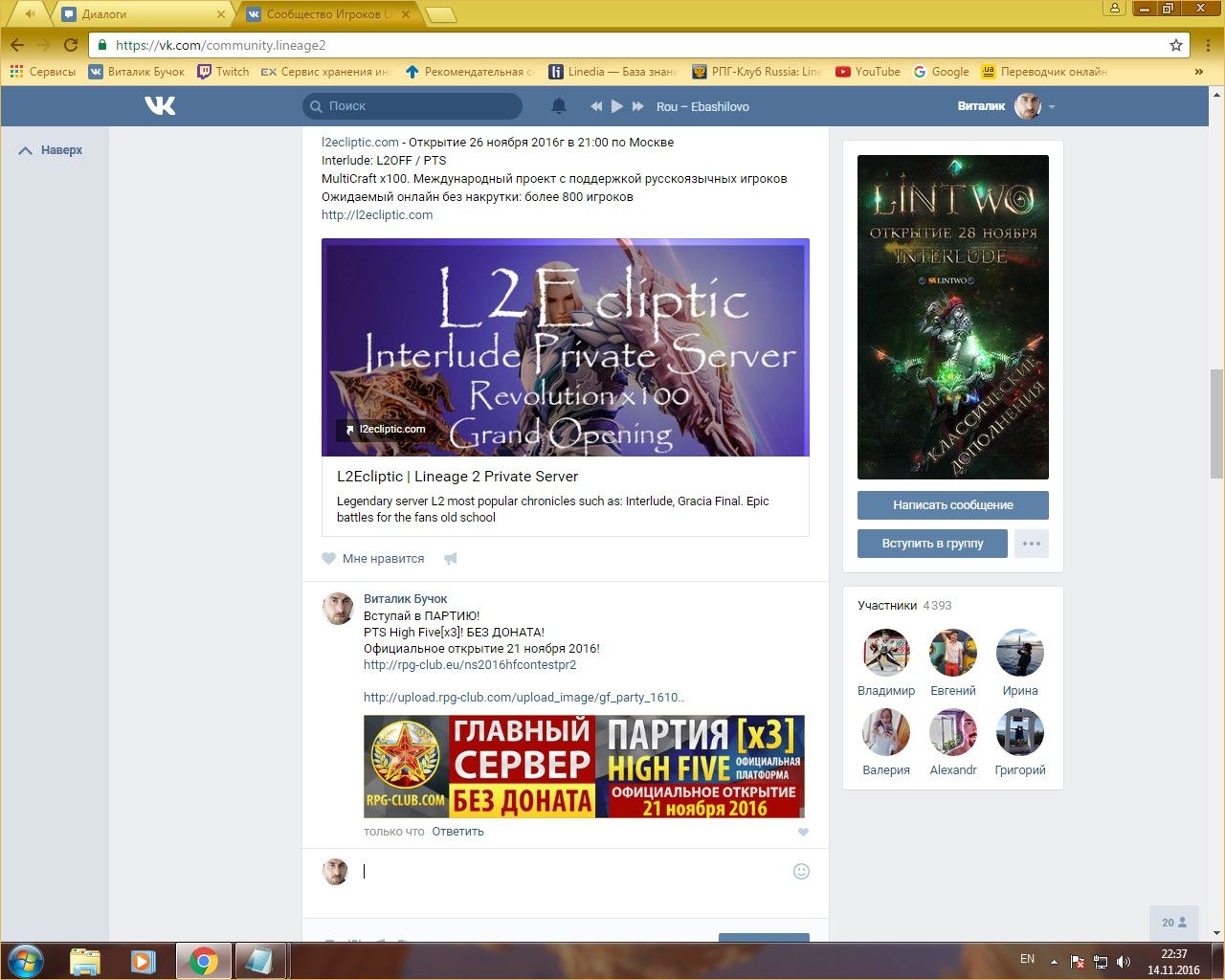Image resolution: width=1225 pixels, height=980 pixels.
Task: Skip to previous track in header player
Action: (595, 106)
